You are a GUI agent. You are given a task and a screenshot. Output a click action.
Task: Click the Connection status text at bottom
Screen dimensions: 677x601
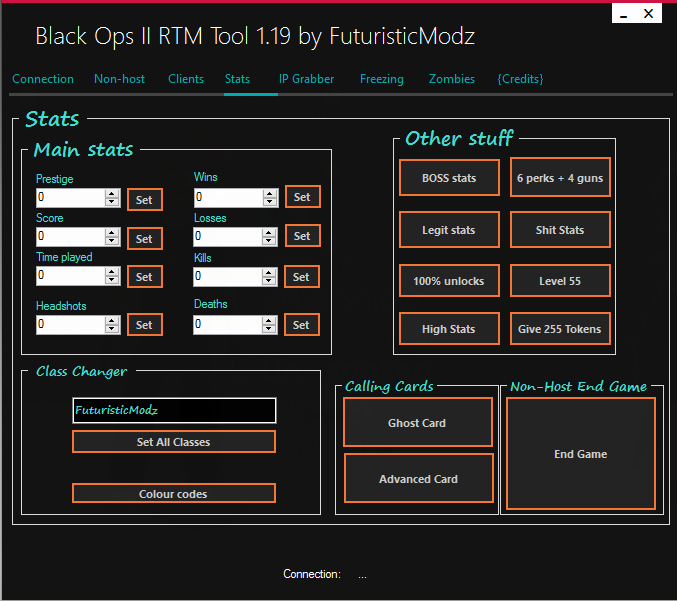325,574
